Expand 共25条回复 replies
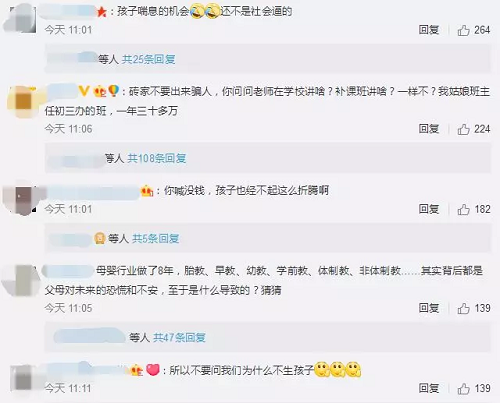Screen dimensions: 500x403 click(x=148, y=59)
